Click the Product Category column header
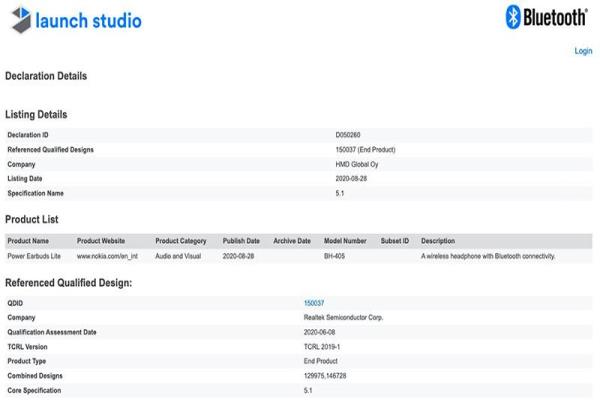The image size is (600, 400). click(180, 241)
